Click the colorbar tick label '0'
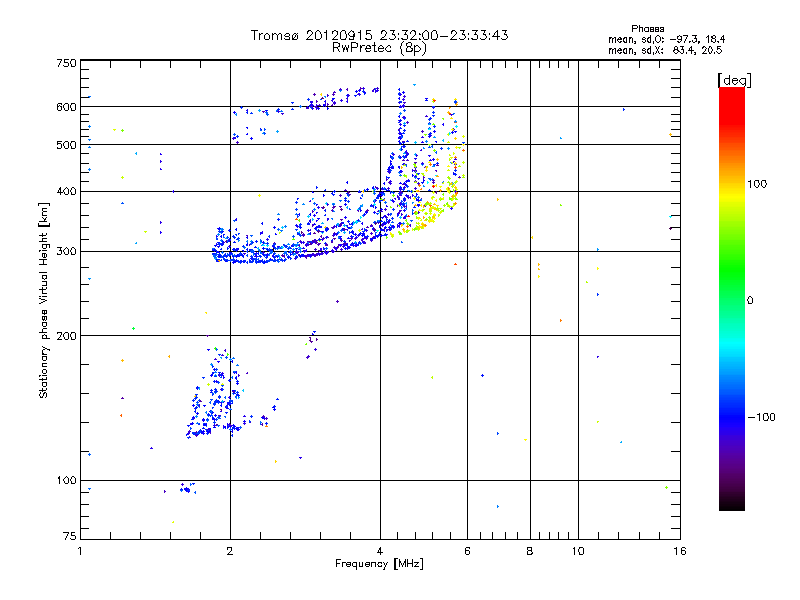The image size is (800, 600). (x=750, y=301)
